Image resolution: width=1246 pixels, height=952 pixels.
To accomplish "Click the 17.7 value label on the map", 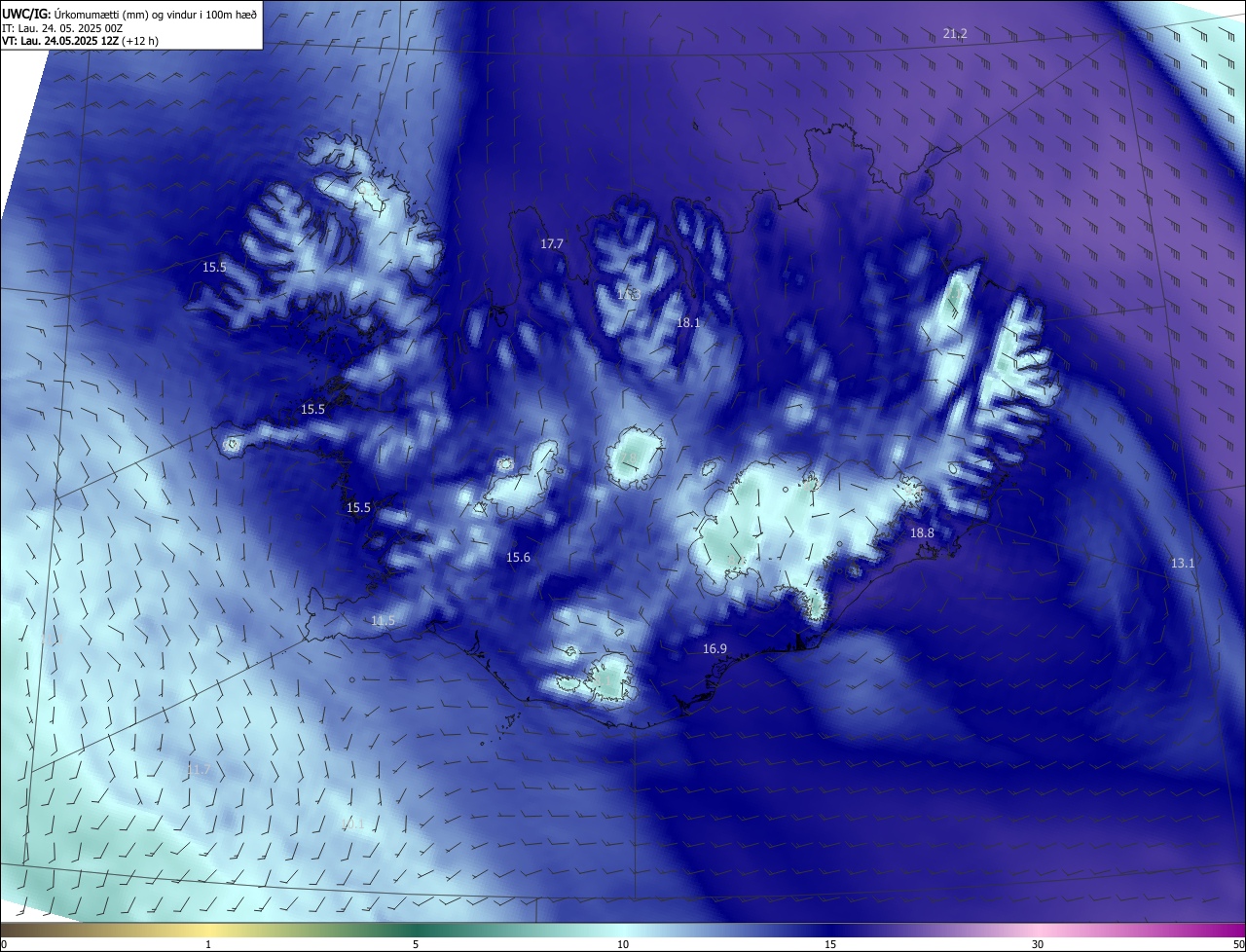I will coord(552,243).
